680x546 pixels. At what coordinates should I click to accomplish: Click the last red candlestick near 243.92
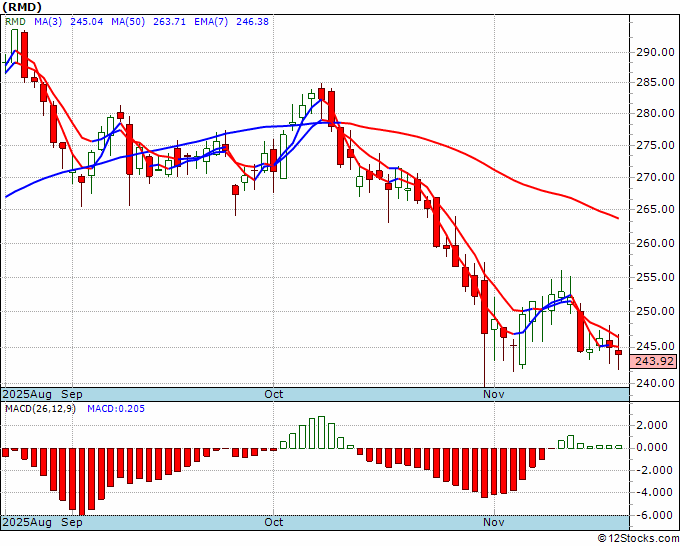tap(618, 353)
